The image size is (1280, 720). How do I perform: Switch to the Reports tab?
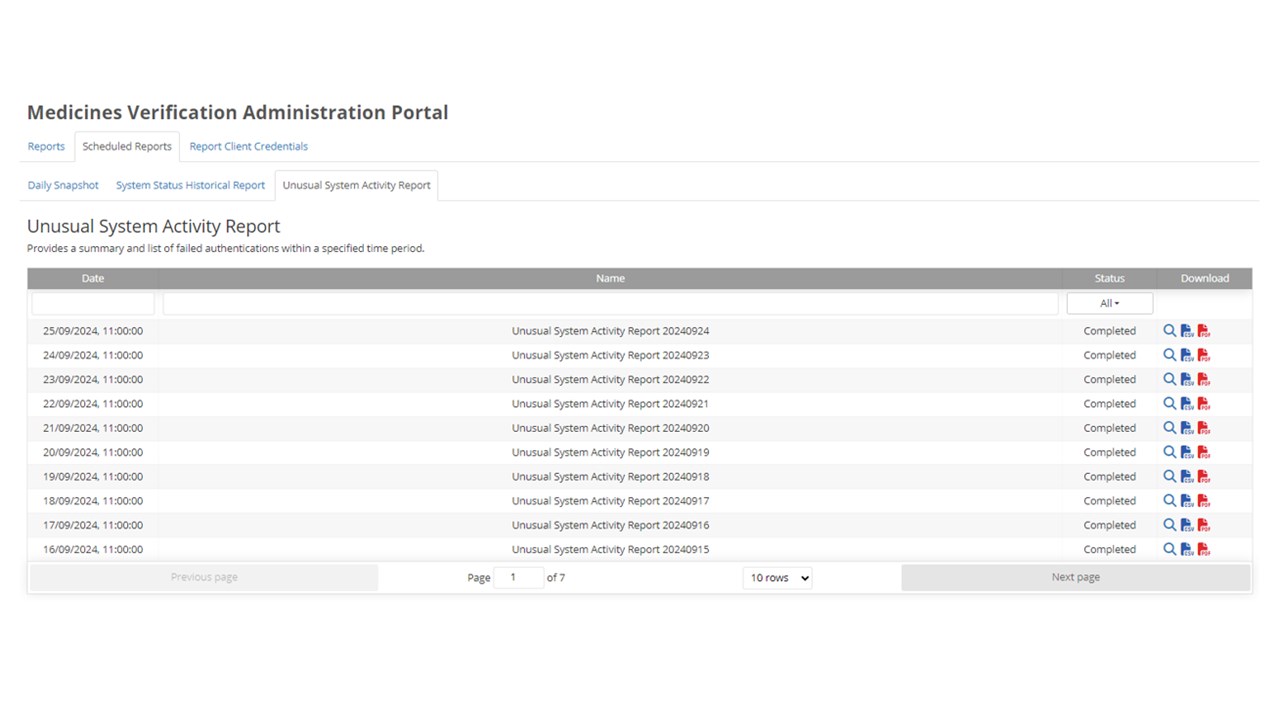click(46, 146)
